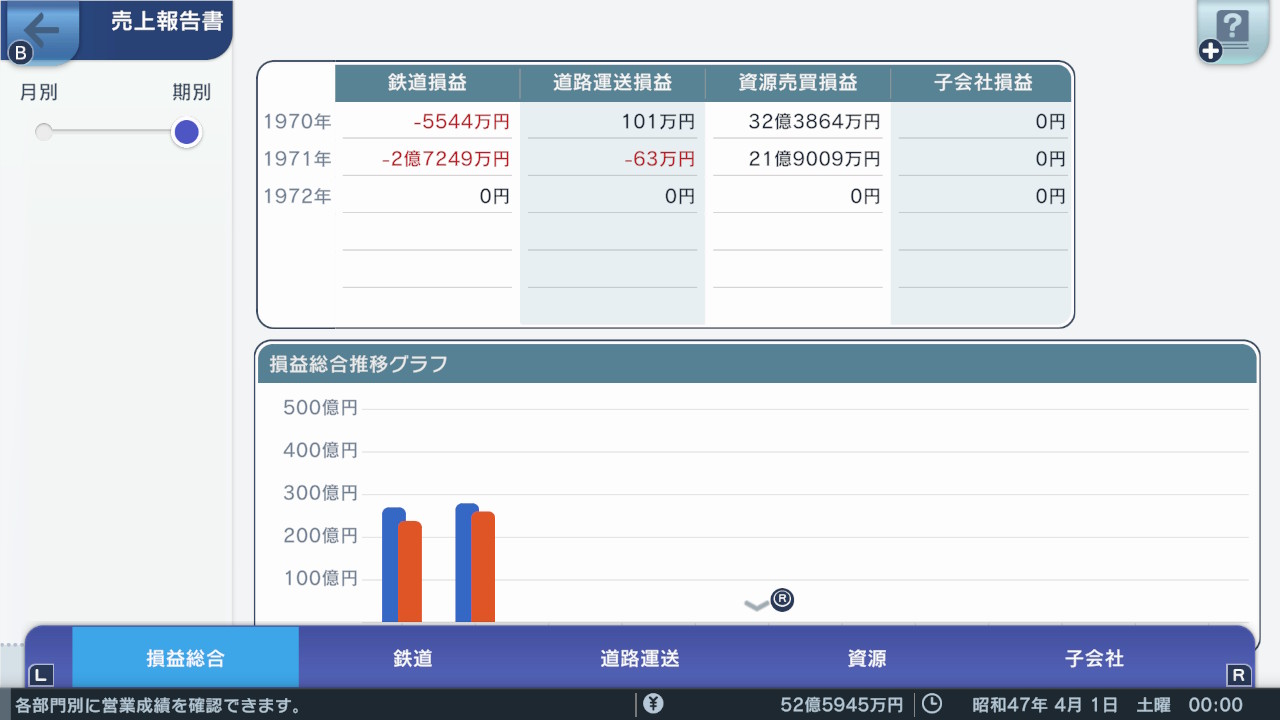Click the L shoulder button icon
1280x720 pixels.
click(40, 674)
